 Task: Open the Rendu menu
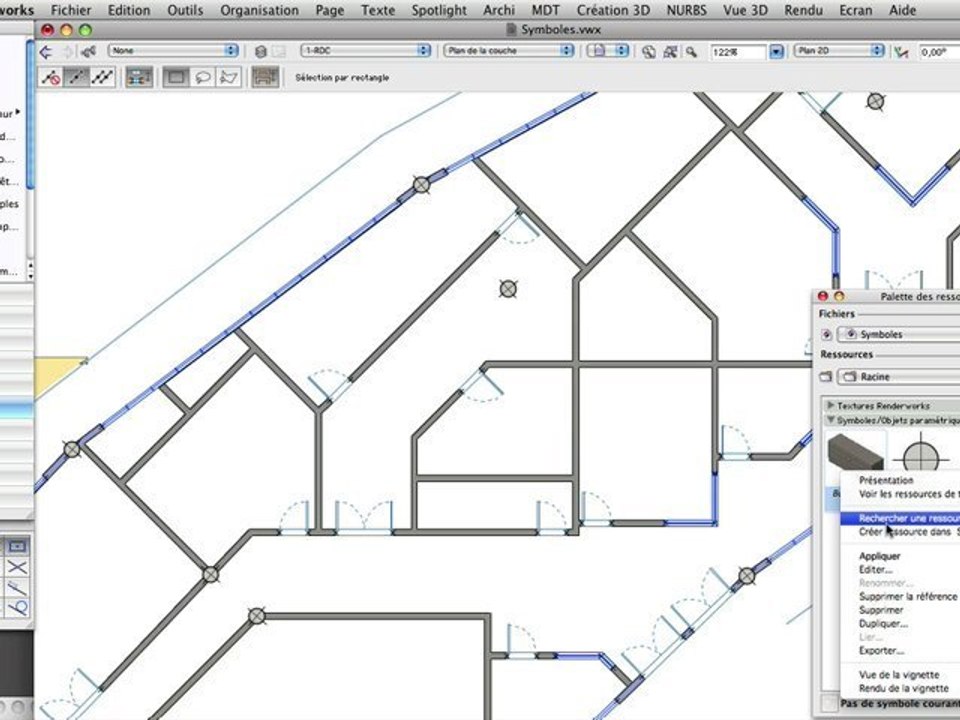tap(803, 10)
